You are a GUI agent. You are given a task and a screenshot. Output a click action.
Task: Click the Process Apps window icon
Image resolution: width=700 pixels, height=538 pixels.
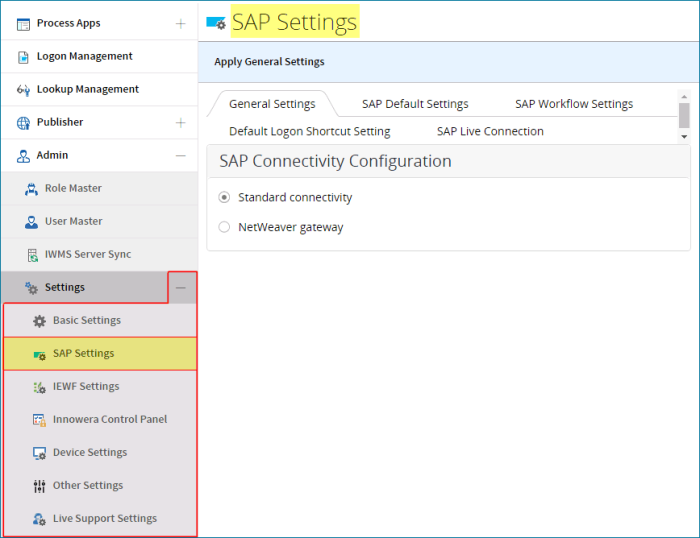click(x=23, y=24)
